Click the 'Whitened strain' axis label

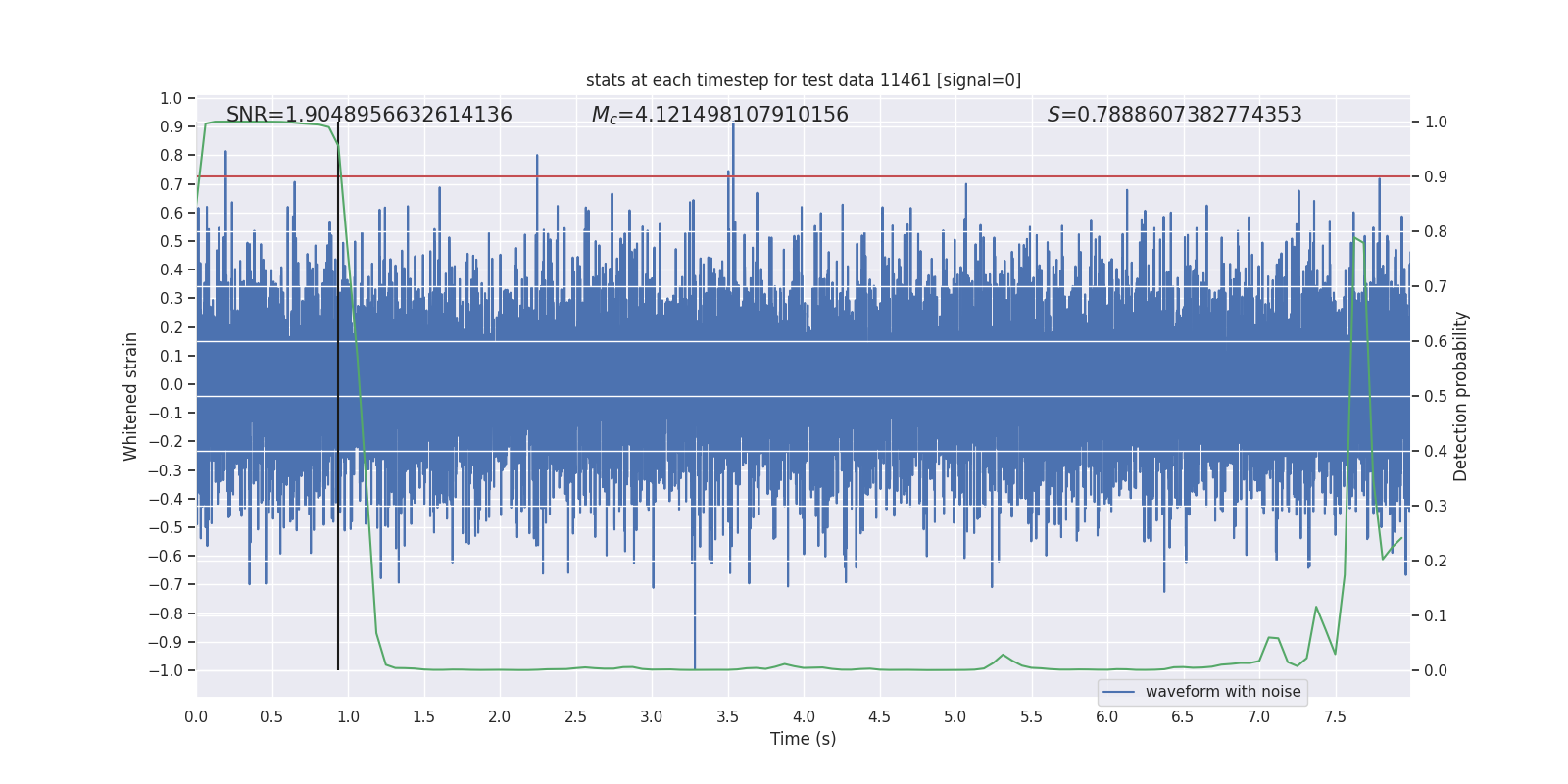(x=131, y=397)
